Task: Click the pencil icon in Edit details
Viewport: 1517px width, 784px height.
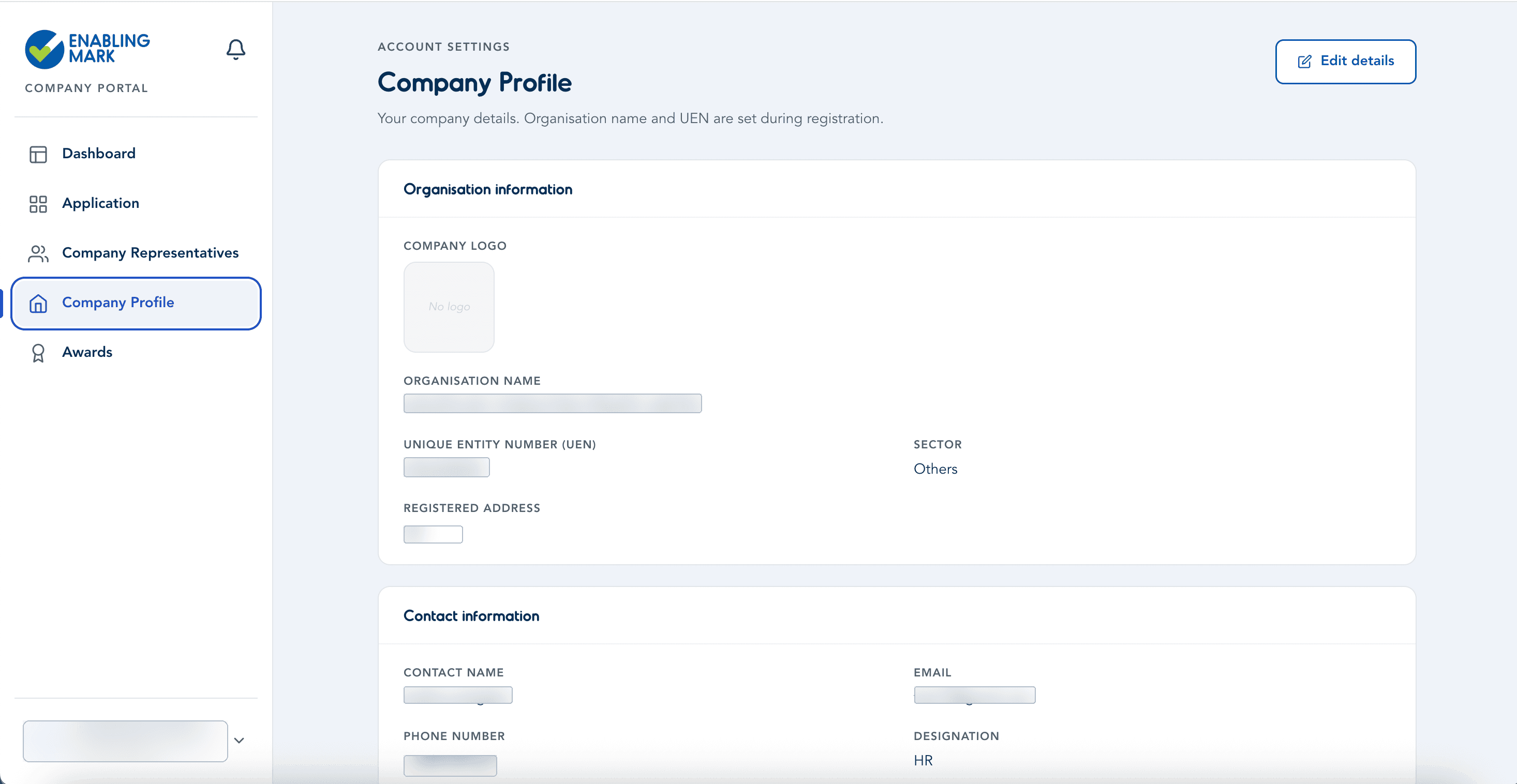Action: tap(1304, 61)
